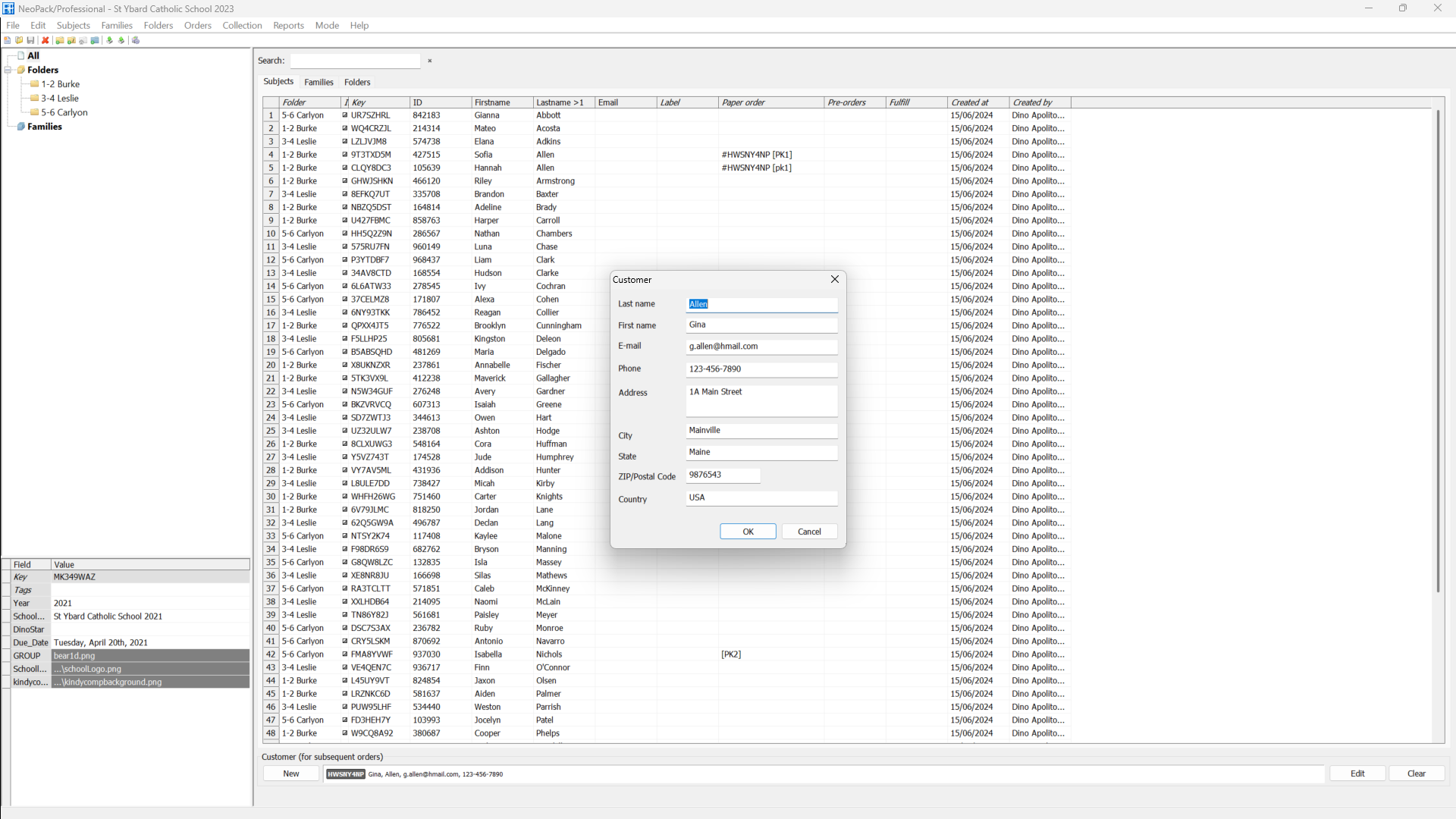The image size is (1456, 819).
Task: Click the State field
Action: 762,452
